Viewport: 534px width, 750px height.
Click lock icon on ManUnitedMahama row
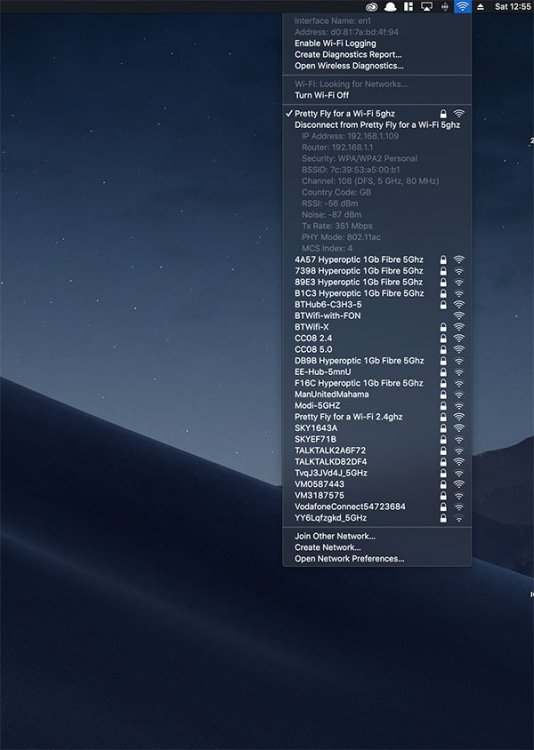pyautogui.click(x=443, y=395)
